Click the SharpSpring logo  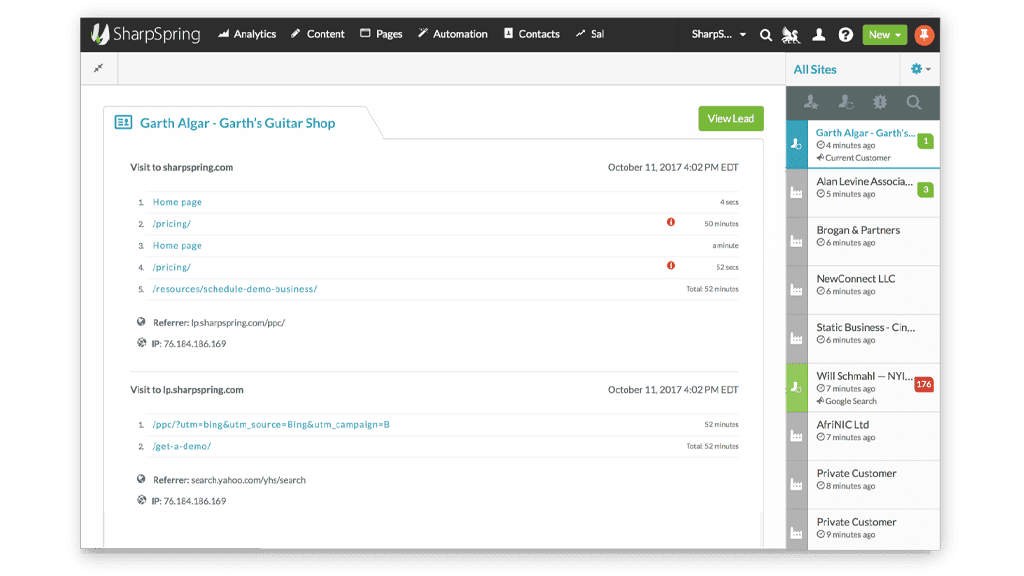click(x=146, y=34)
